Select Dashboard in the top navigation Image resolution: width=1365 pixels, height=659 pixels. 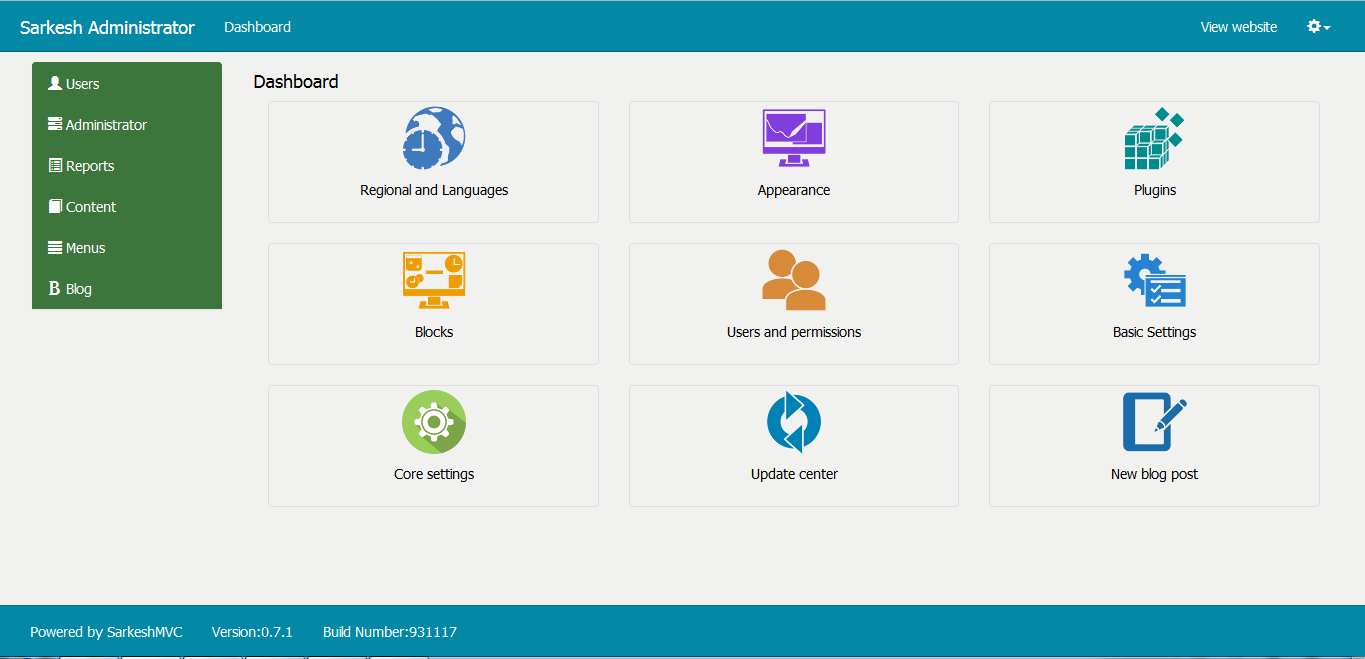[257, 27]
